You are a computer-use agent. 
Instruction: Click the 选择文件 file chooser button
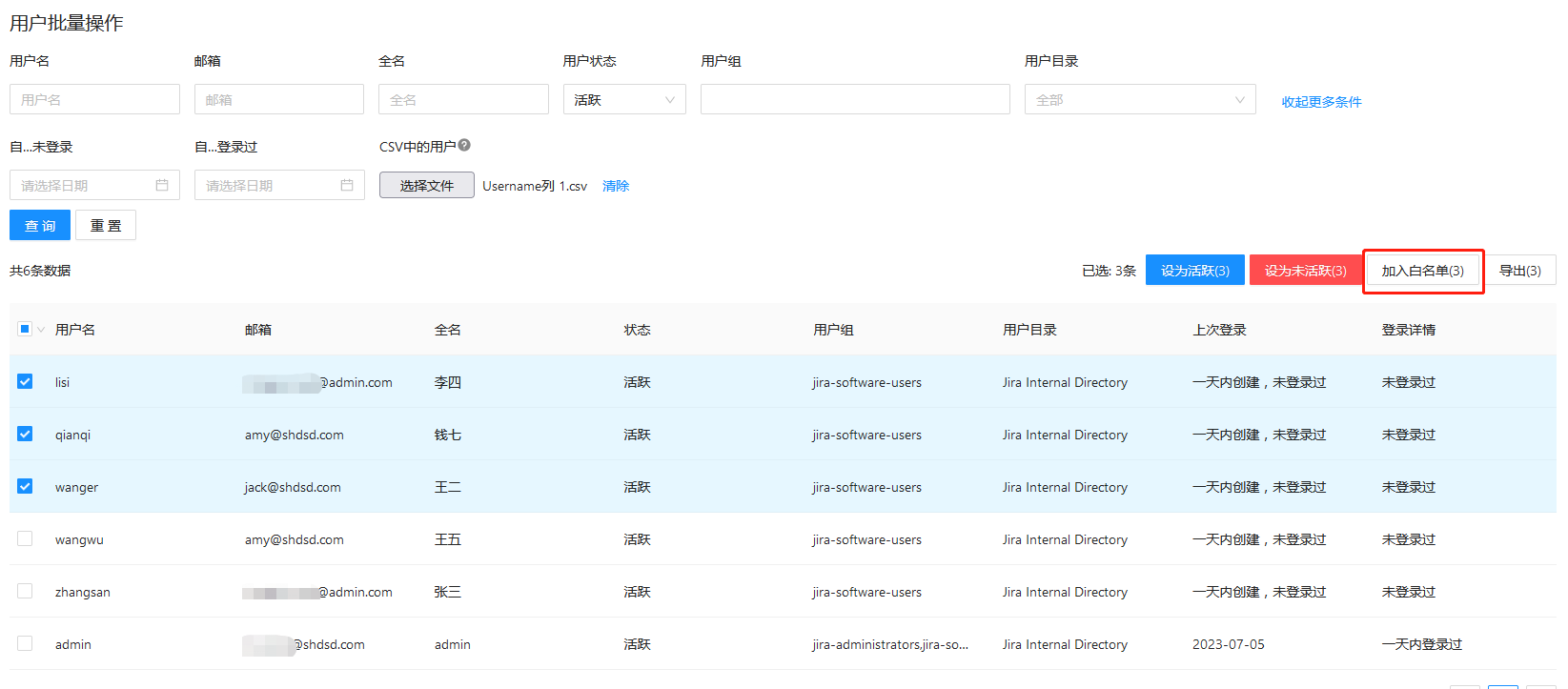[426, 185]
